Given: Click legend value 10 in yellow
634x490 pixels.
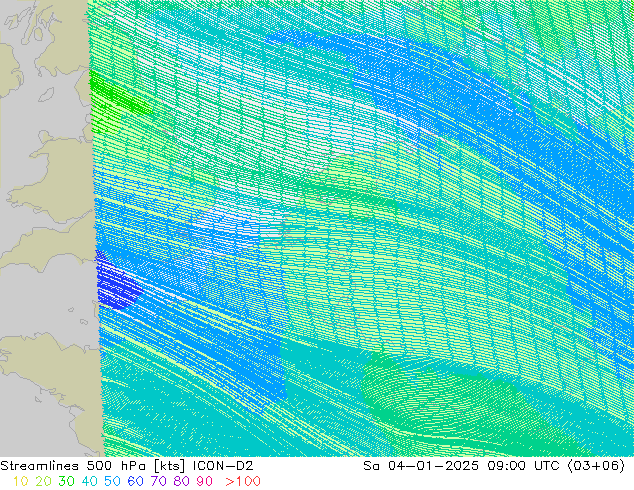Looking at the screenshot, I should point(20,481).
